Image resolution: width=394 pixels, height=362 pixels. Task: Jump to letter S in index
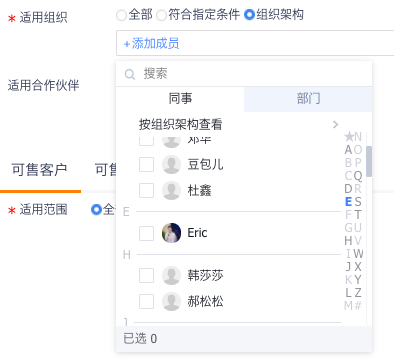(x=358, y=202)
